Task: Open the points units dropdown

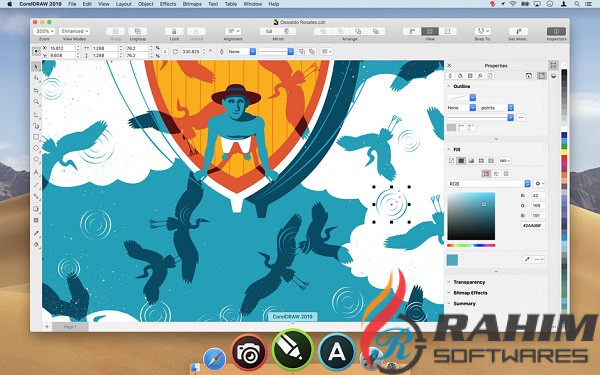Action: (496, 108)
